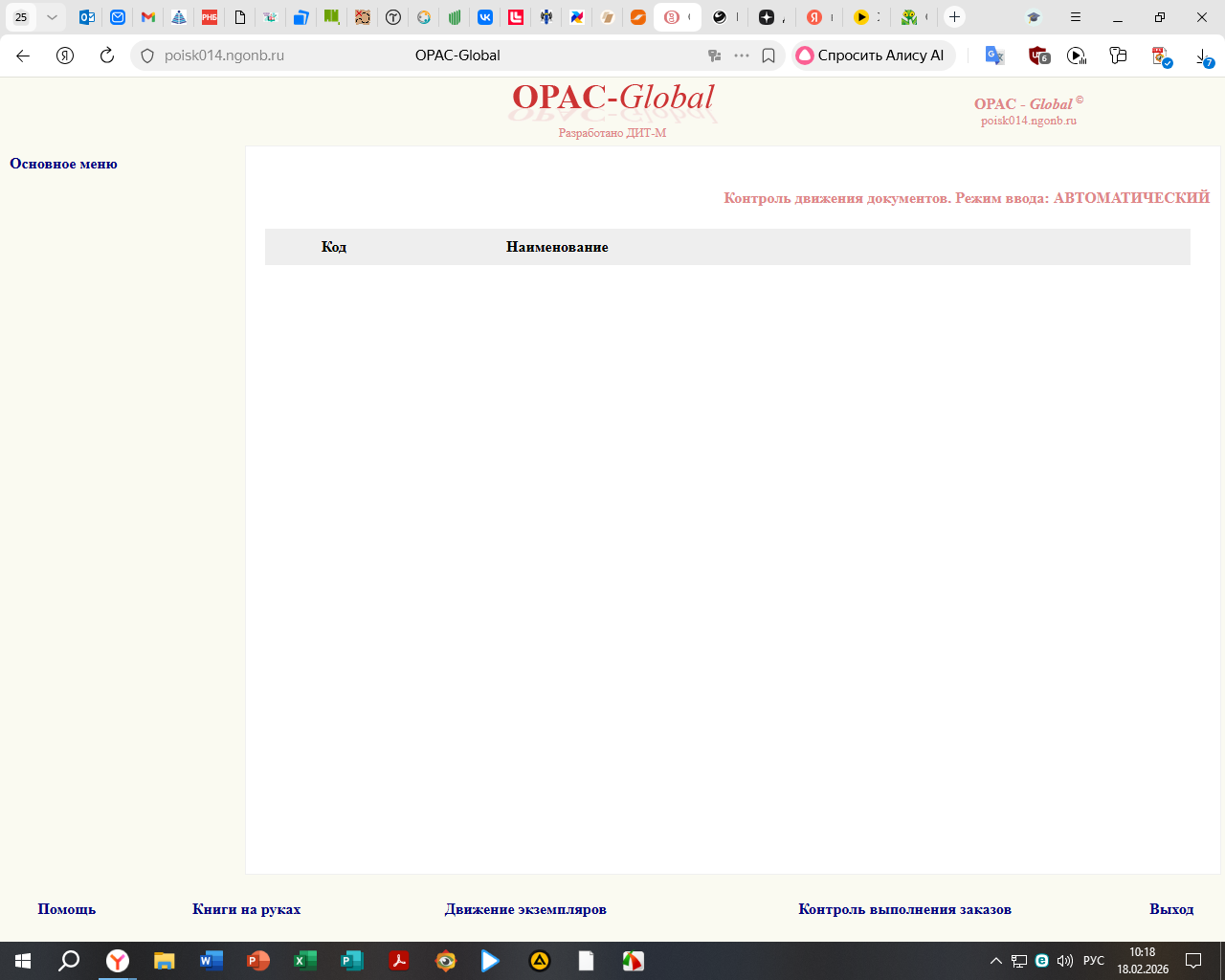Switch to the Gmail tab
This screenshot has height=980, width=1225.
147,17
